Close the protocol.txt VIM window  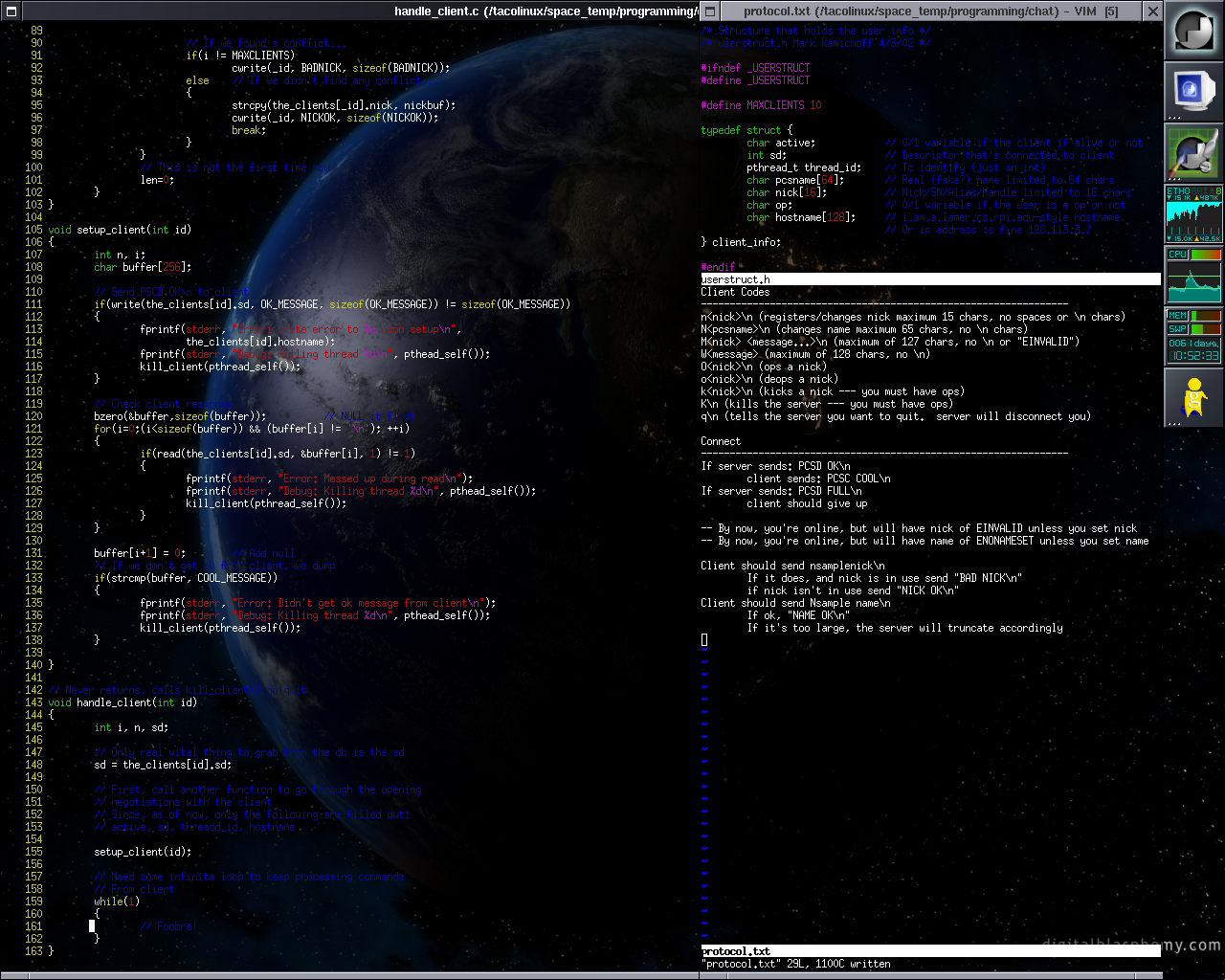pyautogui.click(x=1153, y=11)
